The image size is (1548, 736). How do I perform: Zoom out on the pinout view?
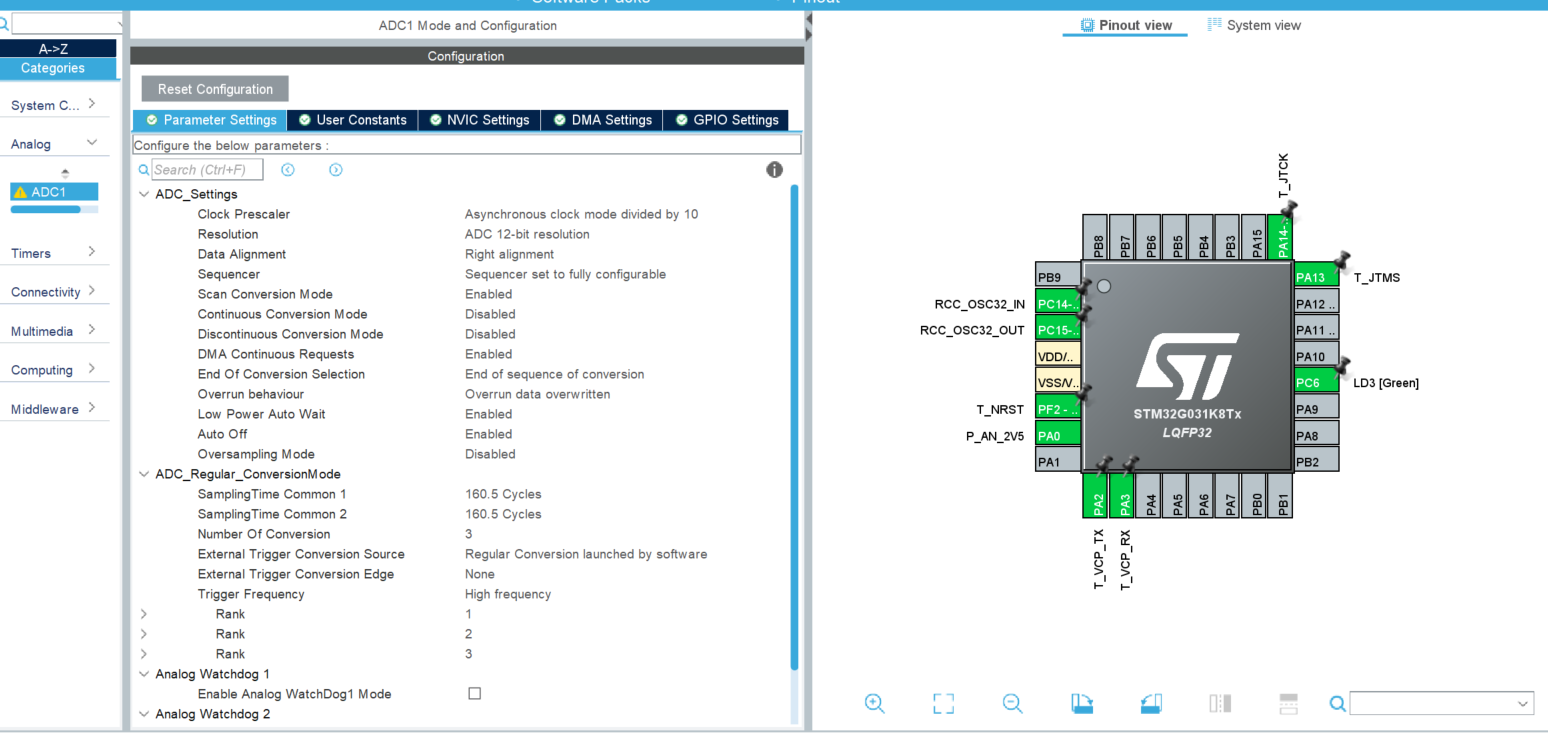pyautogui.click(x=1012, y=703)
